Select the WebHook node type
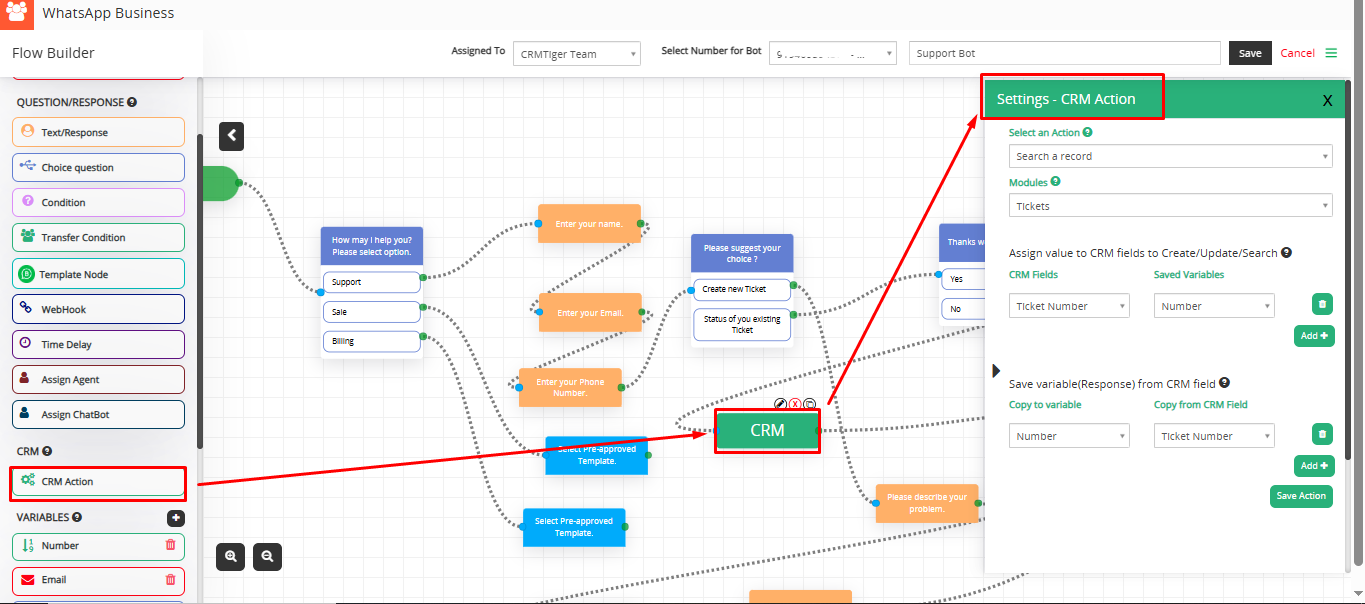The image size is (1365, 604). tap(99, 309)
